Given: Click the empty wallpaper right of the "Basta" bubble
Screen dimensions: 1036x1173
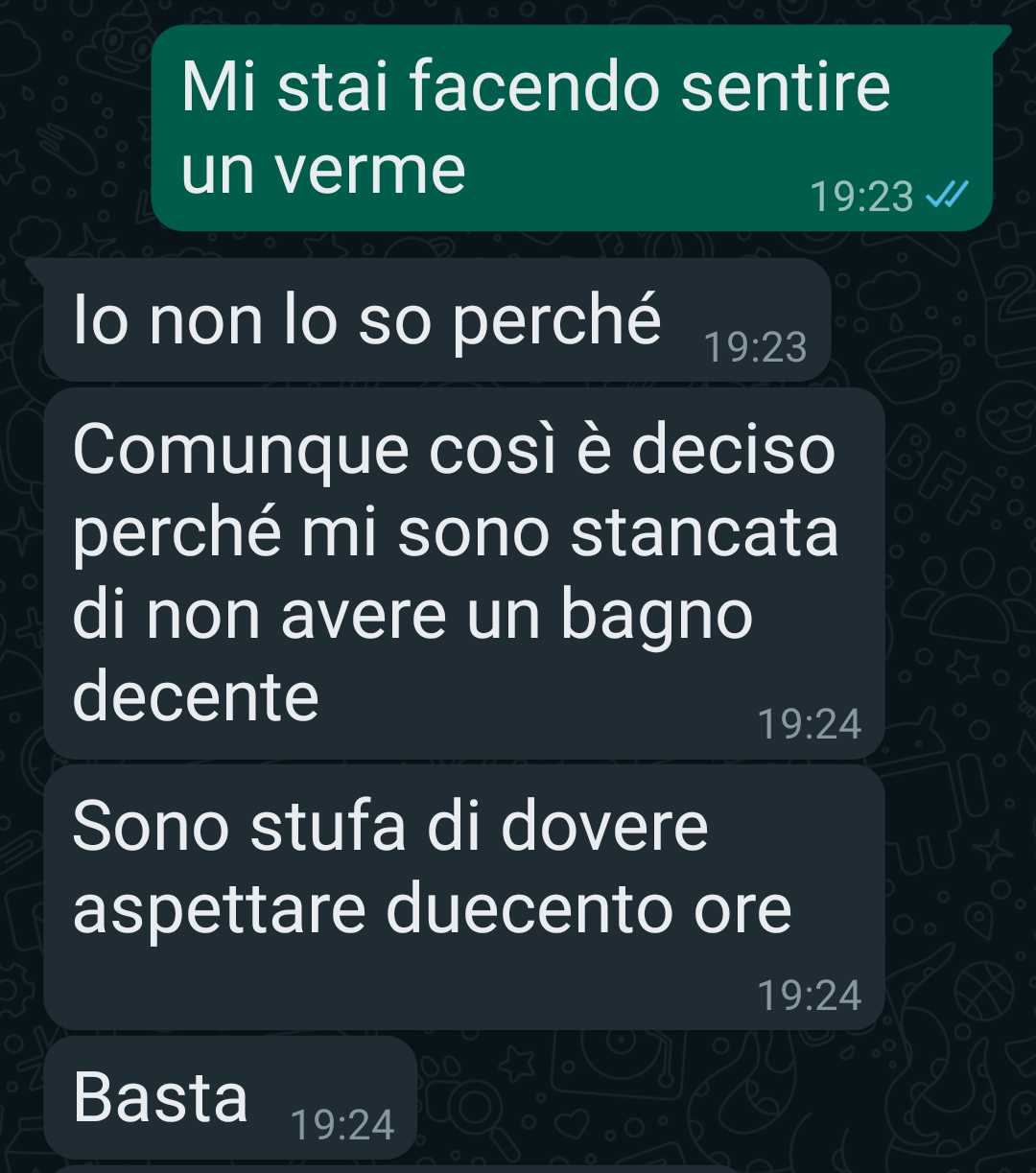Looking at the screenshot, I should coord(719,1098).
